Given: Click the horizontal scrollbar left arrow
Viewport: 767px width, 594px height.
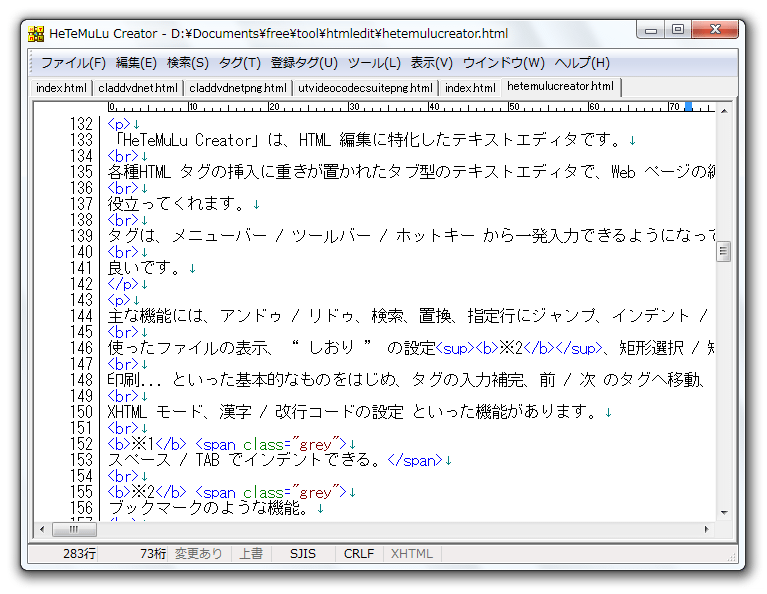Looking at the screenshot, I should [42, 529].
